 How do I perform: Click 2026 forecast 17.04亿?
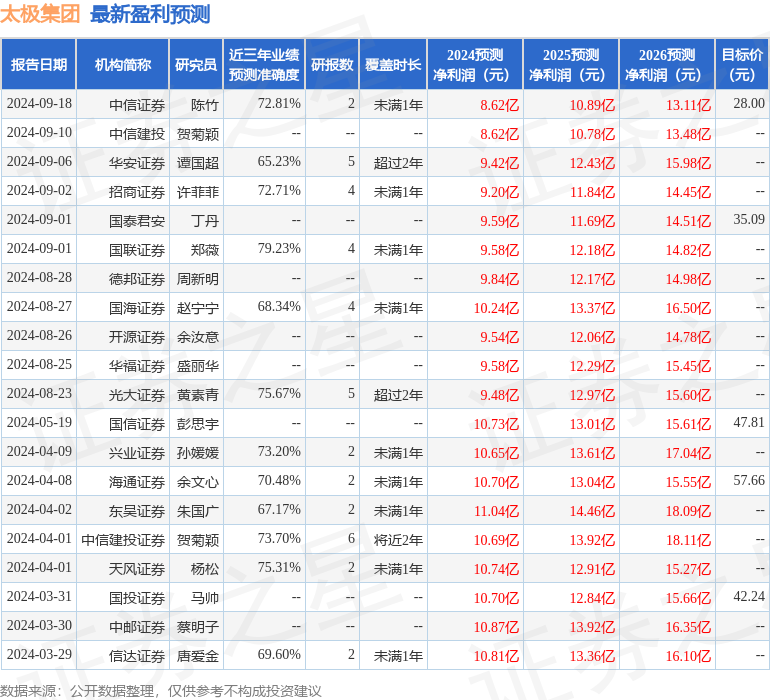coord(688,453)
